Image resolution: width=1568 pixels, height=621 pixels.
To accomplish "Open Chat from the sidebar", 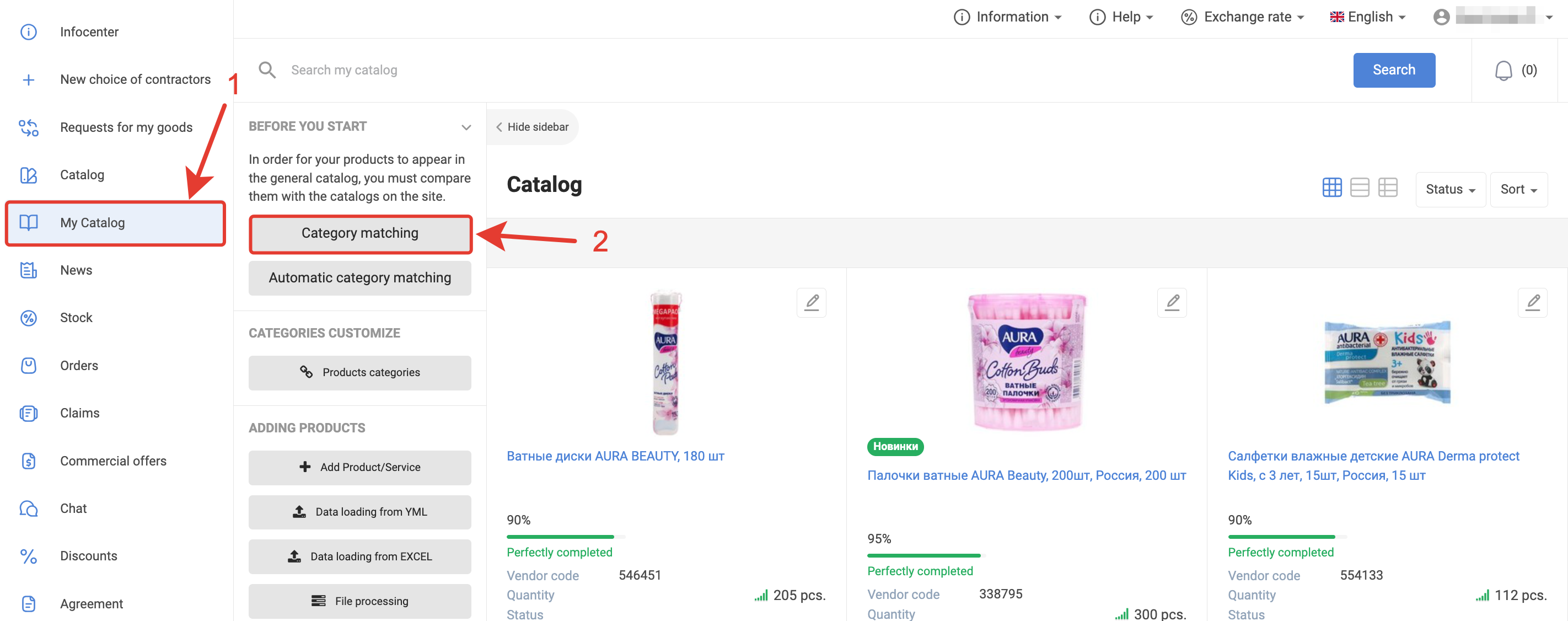I will coord(73,508).
